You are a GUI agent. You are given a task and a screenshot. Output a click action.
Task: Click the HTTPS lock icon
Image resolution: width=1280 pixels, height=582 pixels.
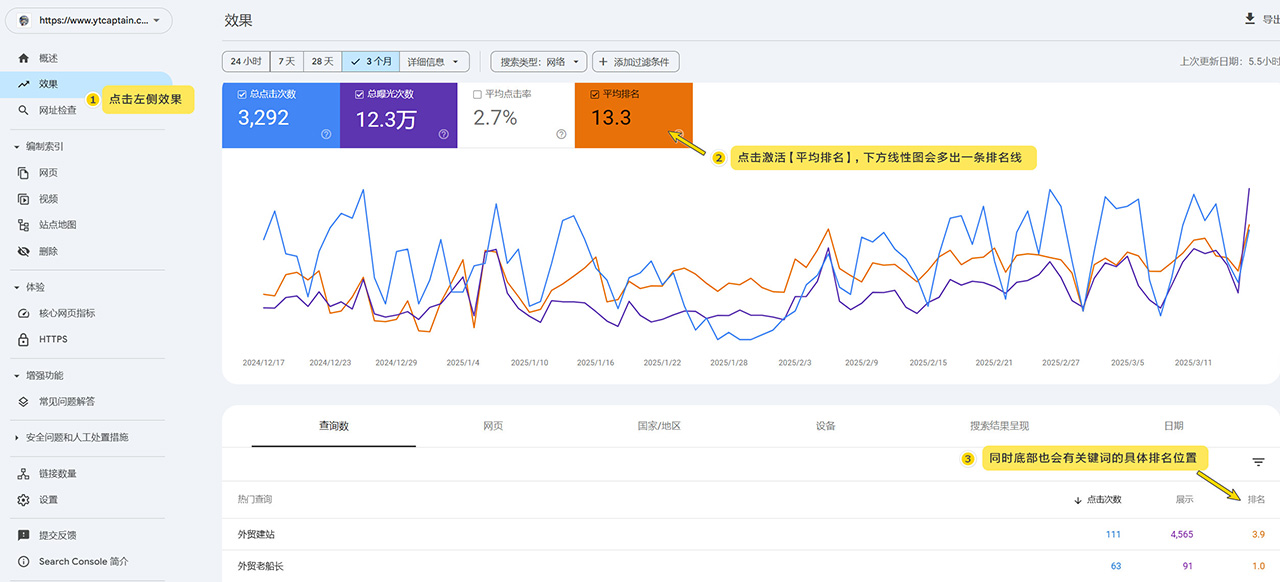(24, 339)
